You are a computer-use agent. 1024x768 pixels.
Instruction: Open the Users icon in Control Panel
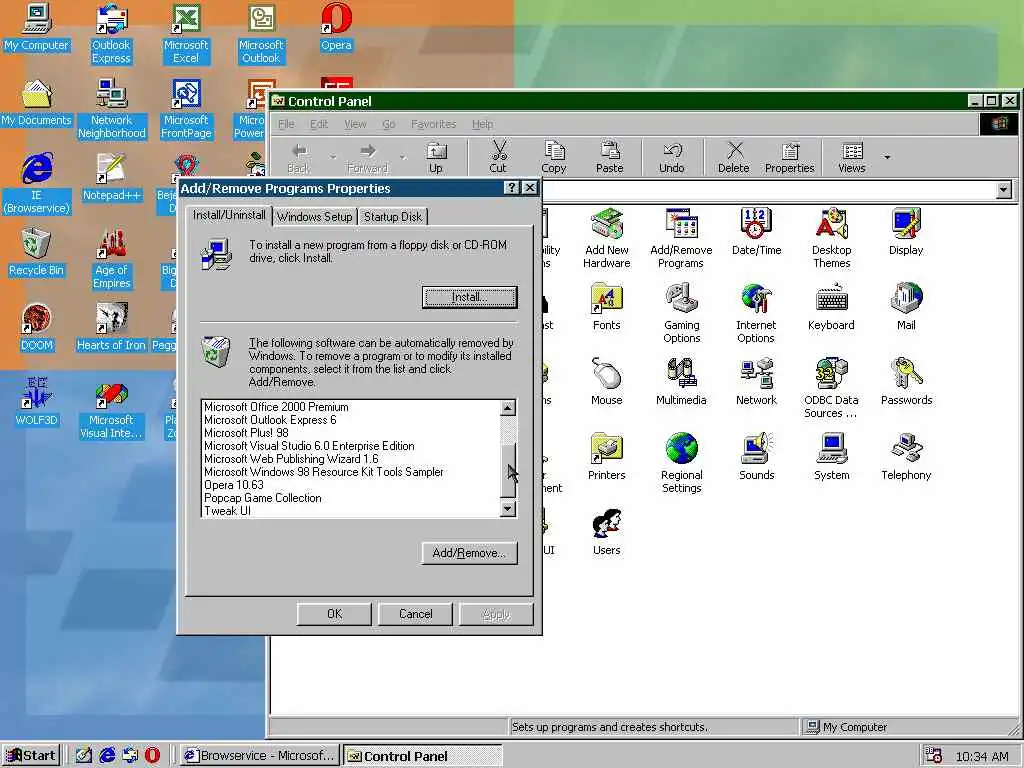click(x=607, y=532)
